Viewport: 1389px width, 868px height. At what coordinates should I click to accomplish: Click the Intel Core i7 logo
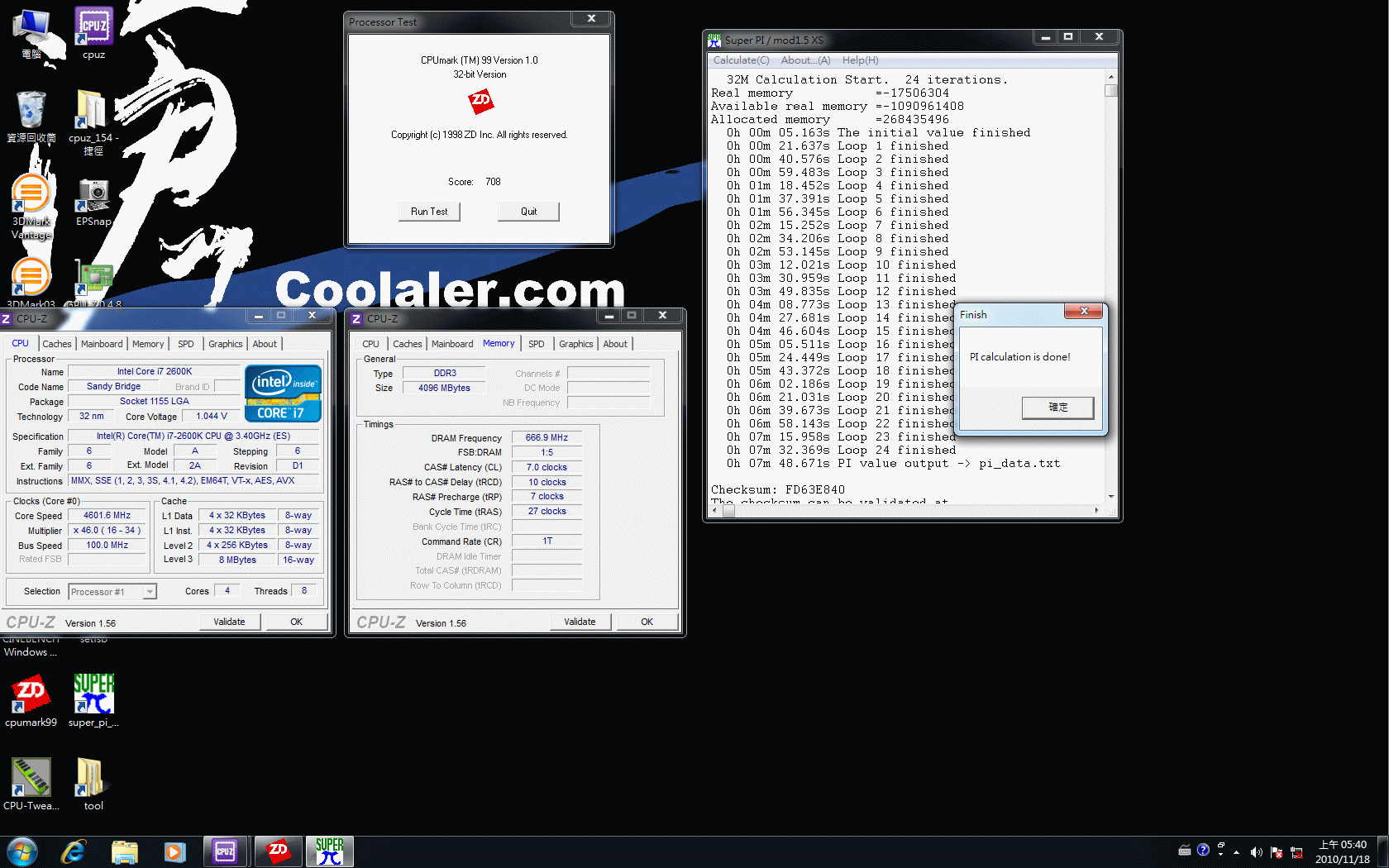click(x=283, y=393)
